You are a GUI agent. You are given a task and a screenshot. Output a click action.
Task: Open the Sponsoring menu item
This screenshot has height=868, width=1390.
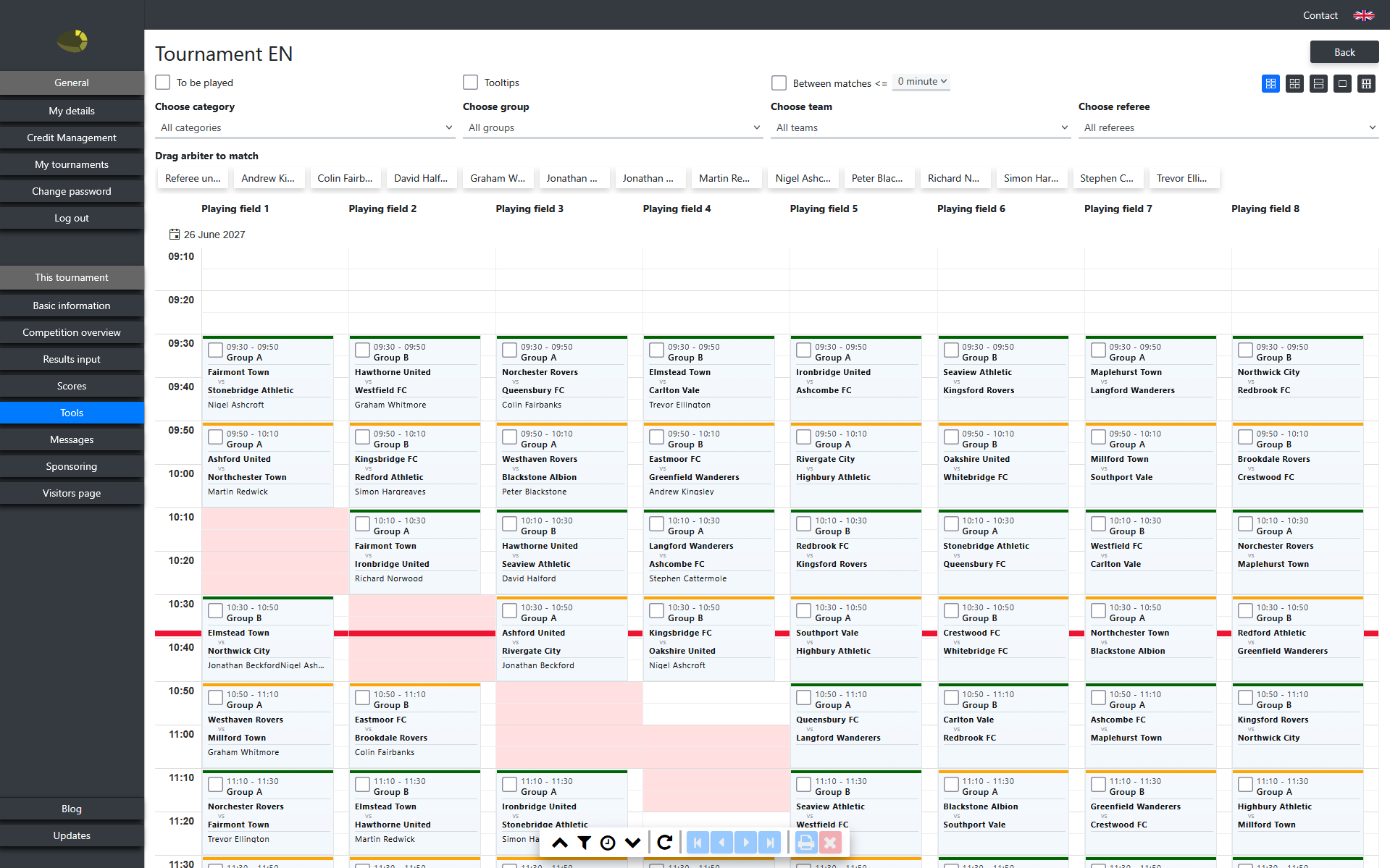point(72,466)
